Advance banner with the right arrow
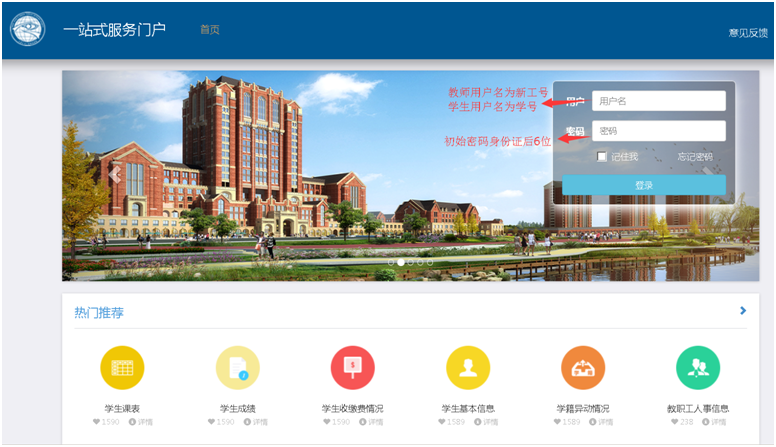The width and height of the screenshot is (776, 447). tap(709, 174)
